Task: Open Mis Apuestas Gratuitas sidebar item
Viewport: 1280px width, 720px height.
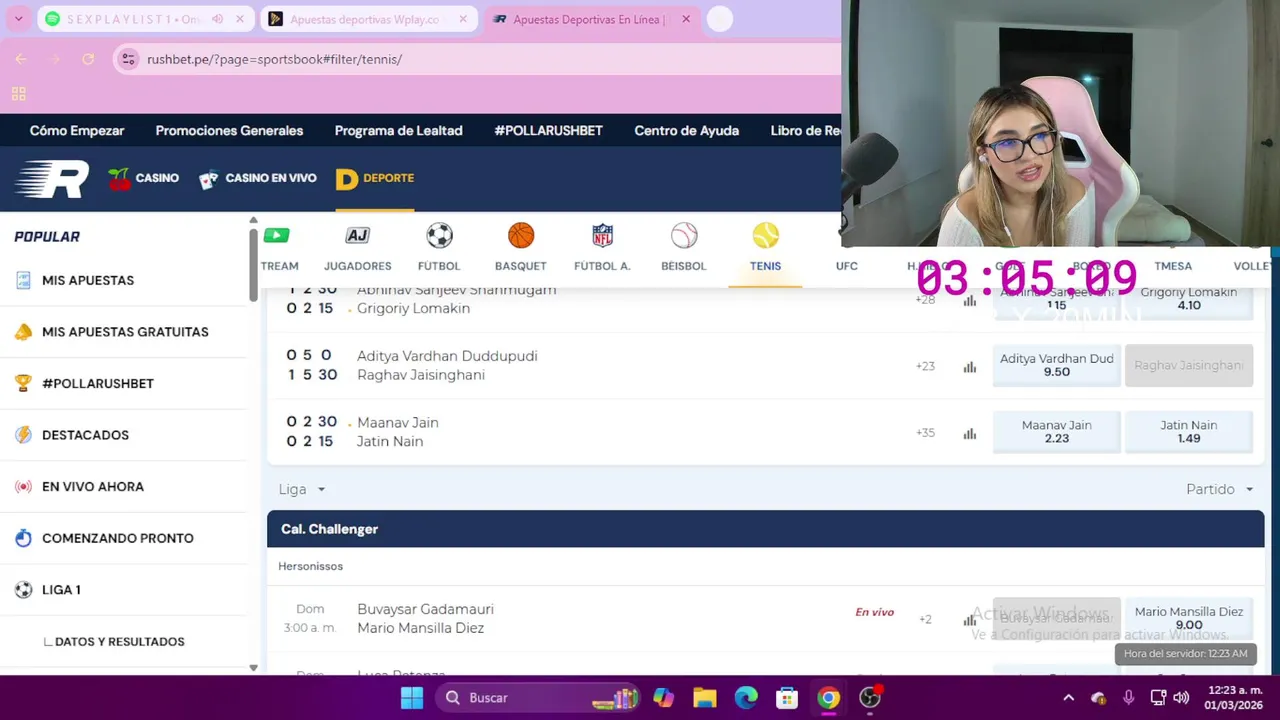Action: (124, 332)
